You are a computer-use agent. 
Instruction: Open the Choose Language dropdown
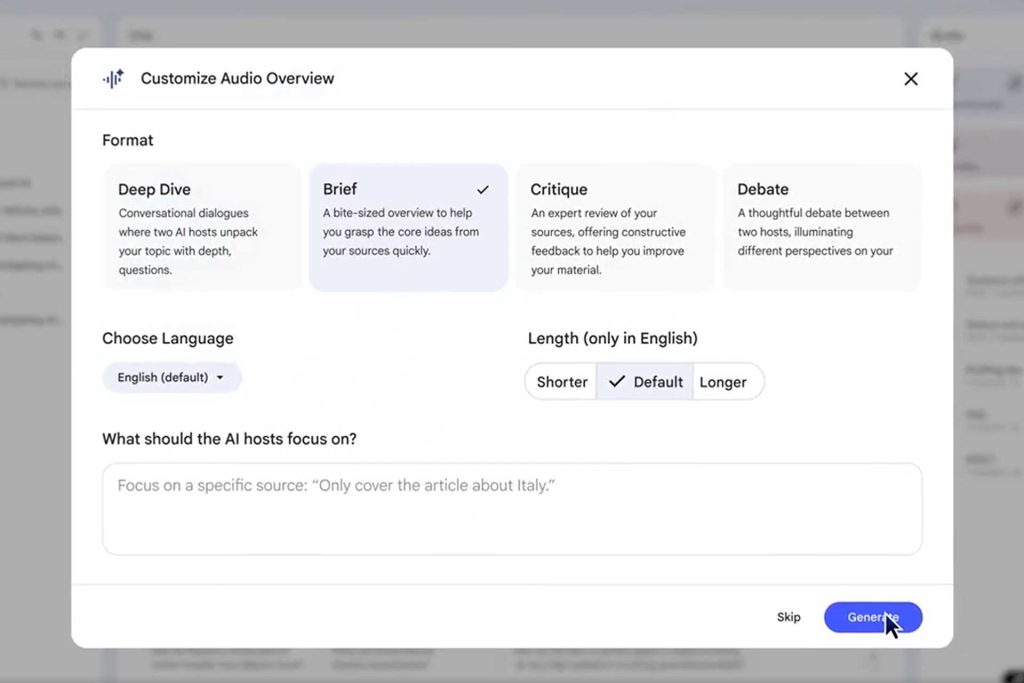click(x=171, y=377)
